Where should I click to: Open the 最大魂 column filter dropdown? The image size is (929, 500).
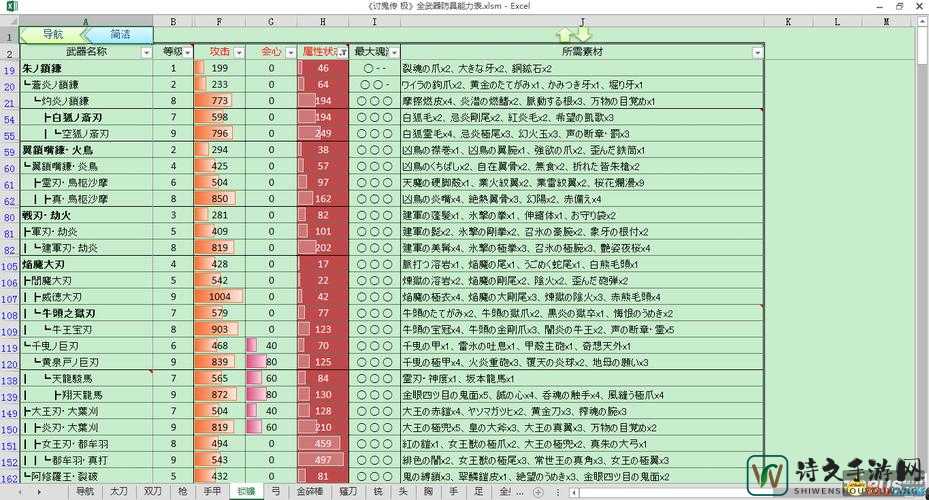(394, 53)
